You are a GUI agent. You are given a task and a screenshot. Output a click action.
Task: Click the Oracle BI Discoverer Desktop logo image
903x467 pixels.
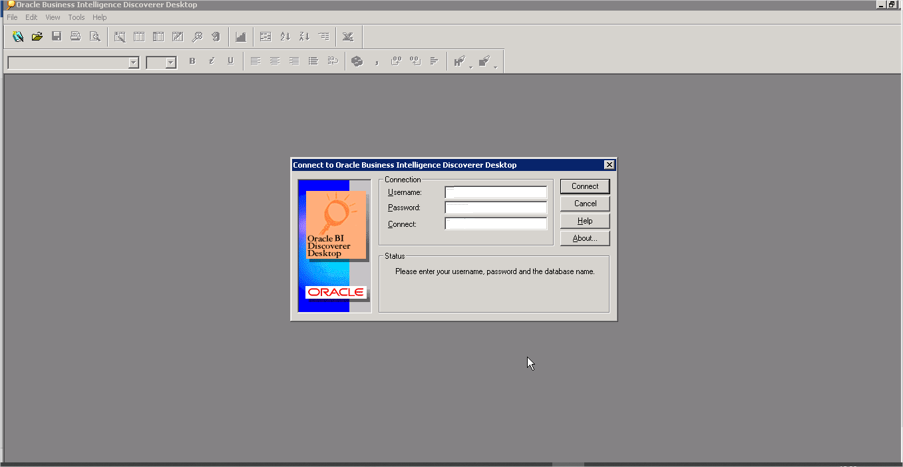(336, 225)
